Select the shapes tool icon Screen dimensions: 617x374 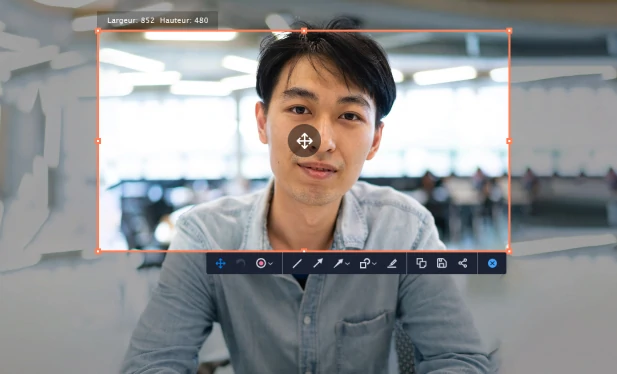pyautogui.click(x=364, y=263)
